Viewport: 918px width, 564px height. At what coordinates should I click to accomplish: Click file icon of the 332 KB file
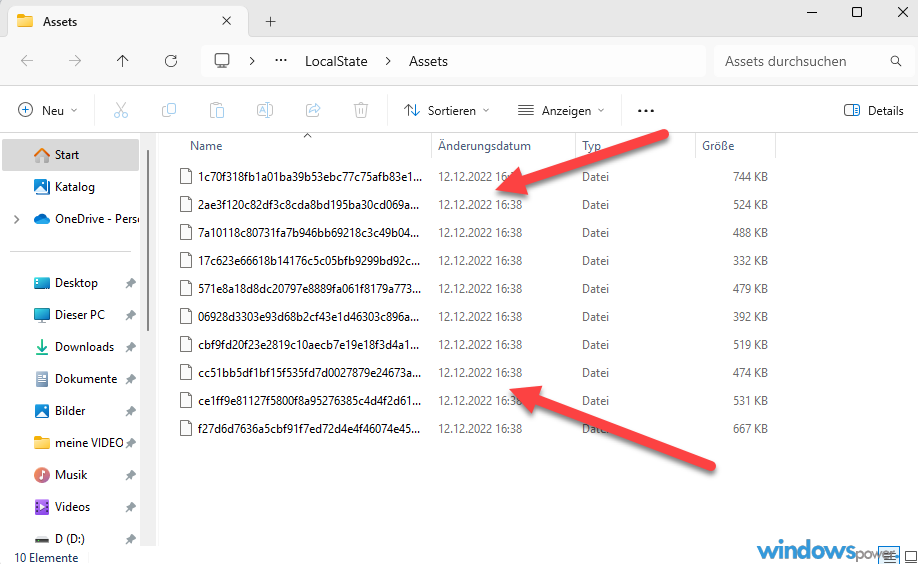coord(186,261)
